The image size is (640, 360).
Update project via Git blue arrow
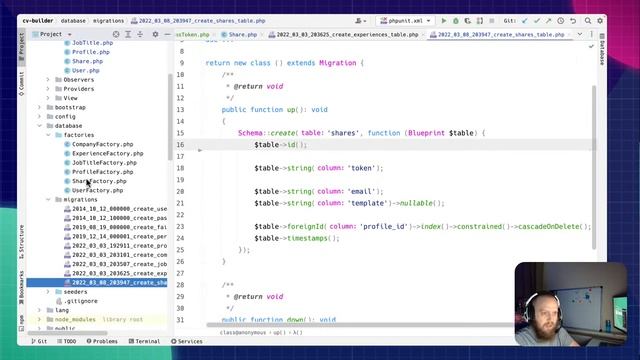click(524, 21)
